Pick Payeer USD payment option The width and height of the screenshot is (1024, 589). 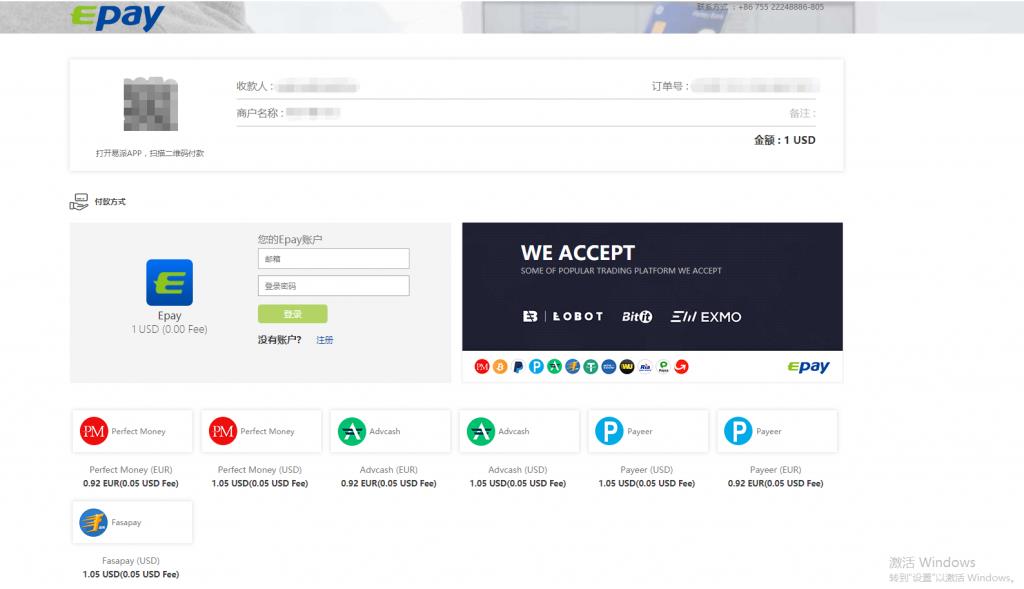coord(648,431)
